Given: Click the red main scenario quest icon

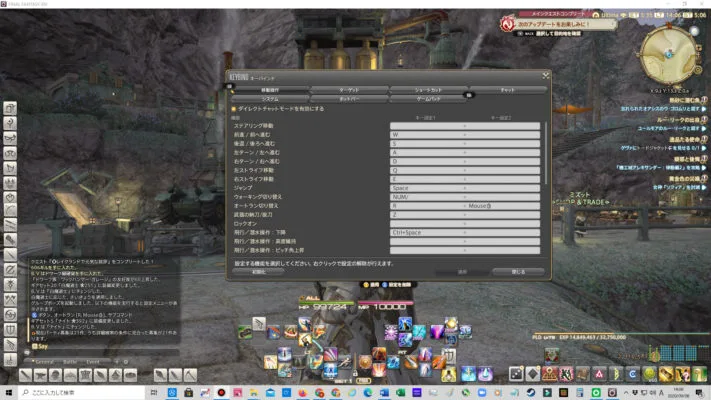Looking at the screenshot, I should click(x=507, y=24).
